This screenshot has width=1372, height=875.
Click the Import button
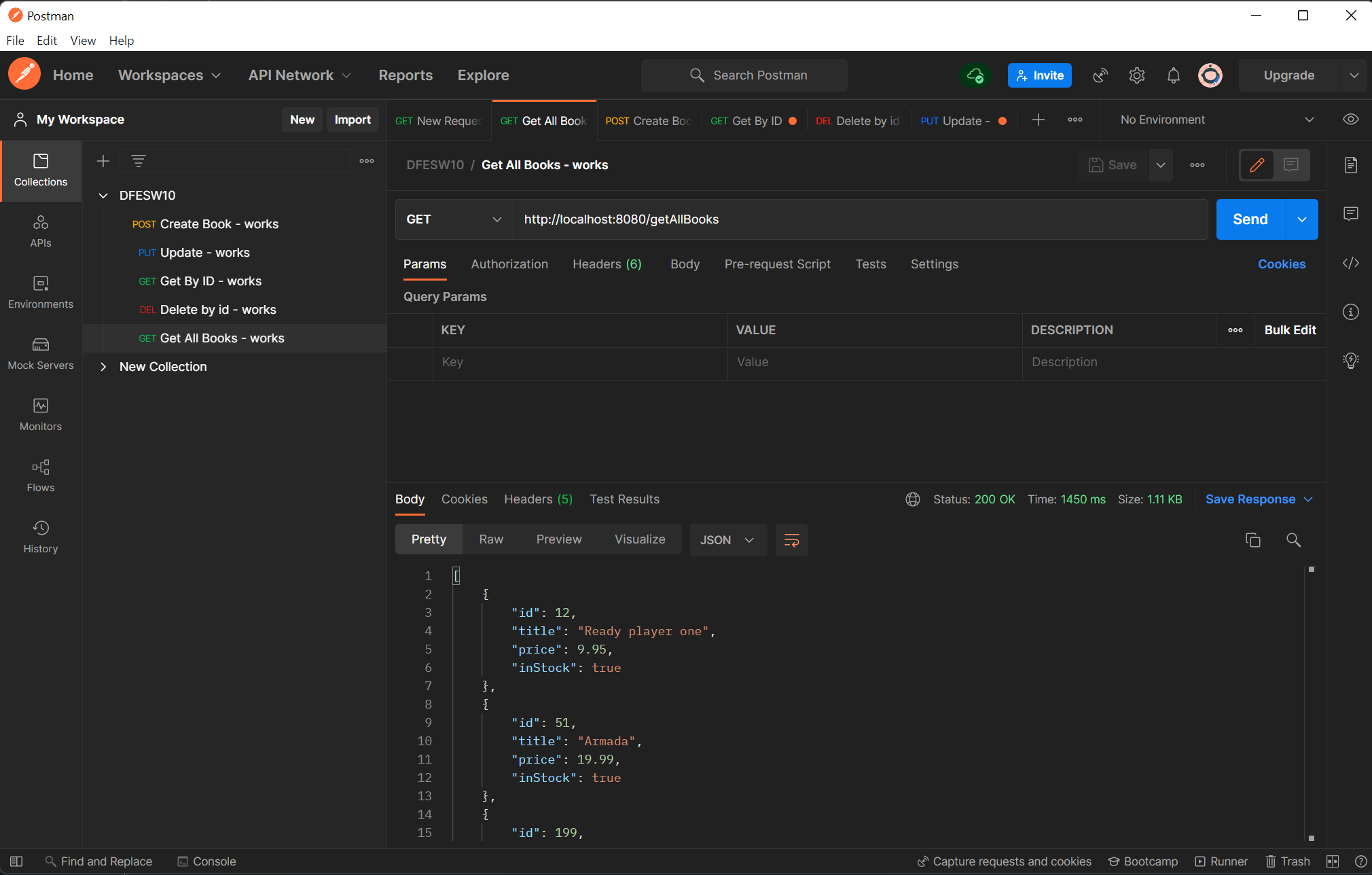353,120
